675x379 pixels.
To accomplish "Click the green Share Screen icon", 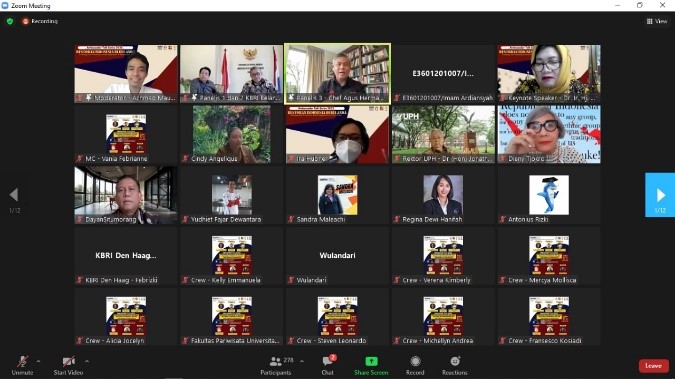I will (371, 361).
